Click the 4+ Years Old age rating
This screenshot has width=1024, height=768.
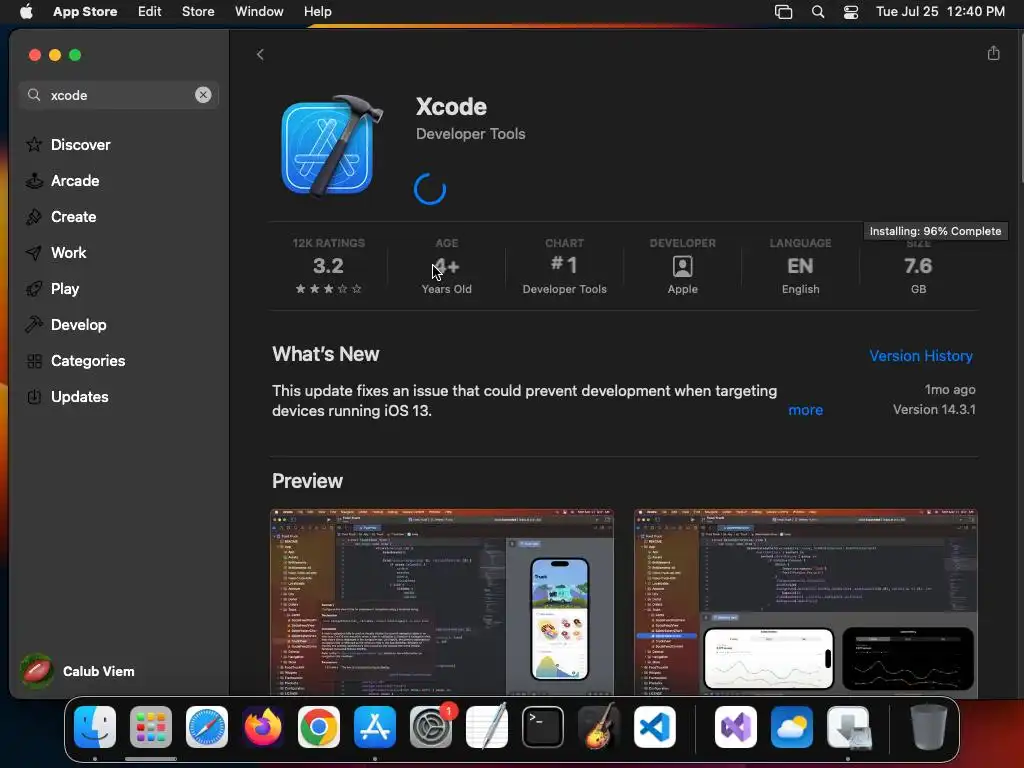(447, 266)
